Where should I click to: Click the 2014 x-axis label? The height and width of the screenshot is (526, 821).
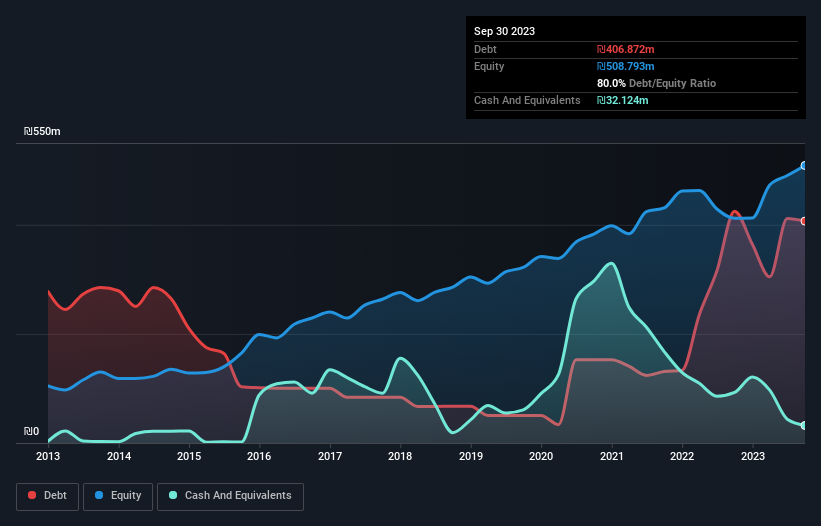coord(119,456)
